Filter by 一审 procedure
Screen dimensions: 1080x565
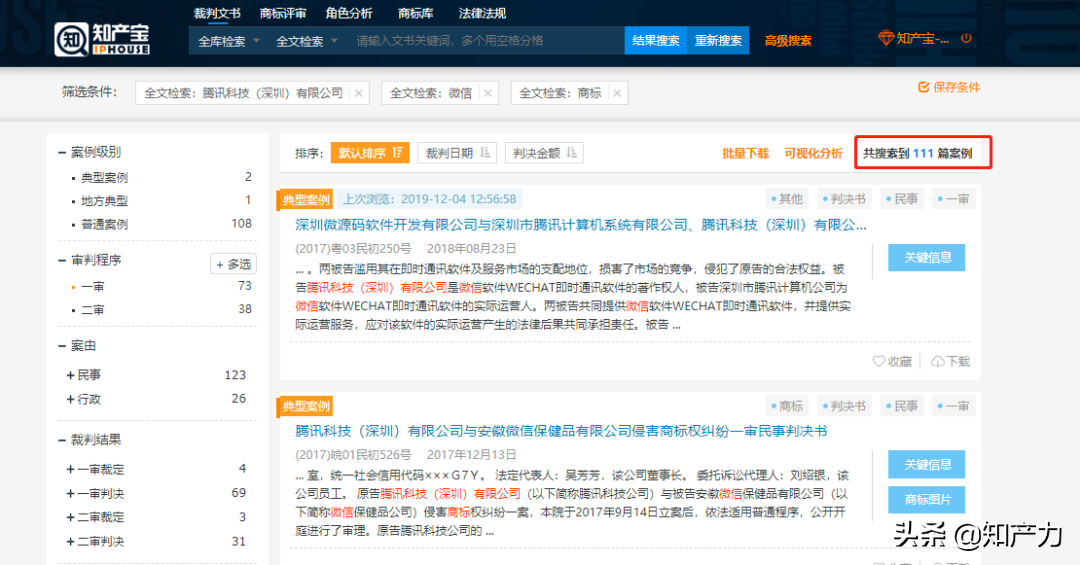[93, 287]
